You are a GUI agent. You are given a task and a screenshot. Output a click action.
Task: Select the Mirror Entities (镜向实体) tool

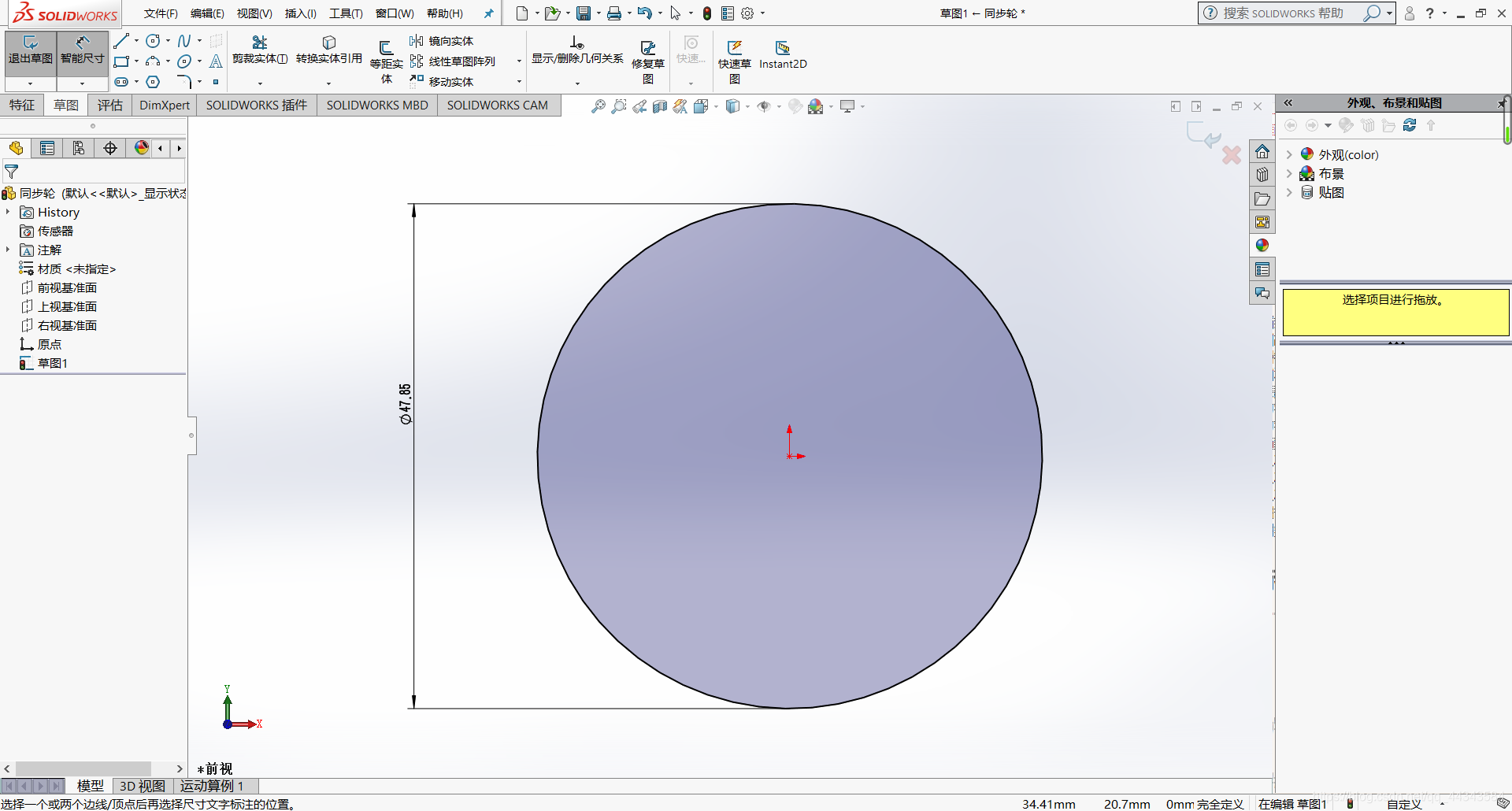(442, 41)
